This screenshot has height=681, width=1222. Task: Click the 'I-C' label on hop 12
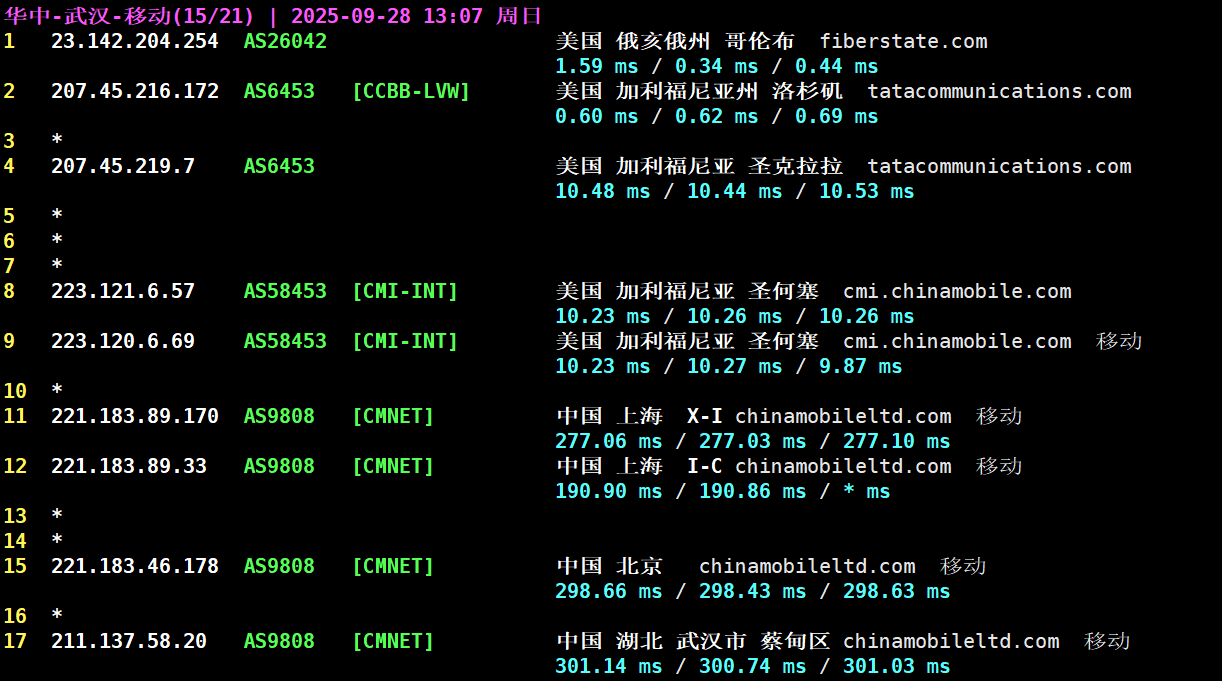(705, 466)
